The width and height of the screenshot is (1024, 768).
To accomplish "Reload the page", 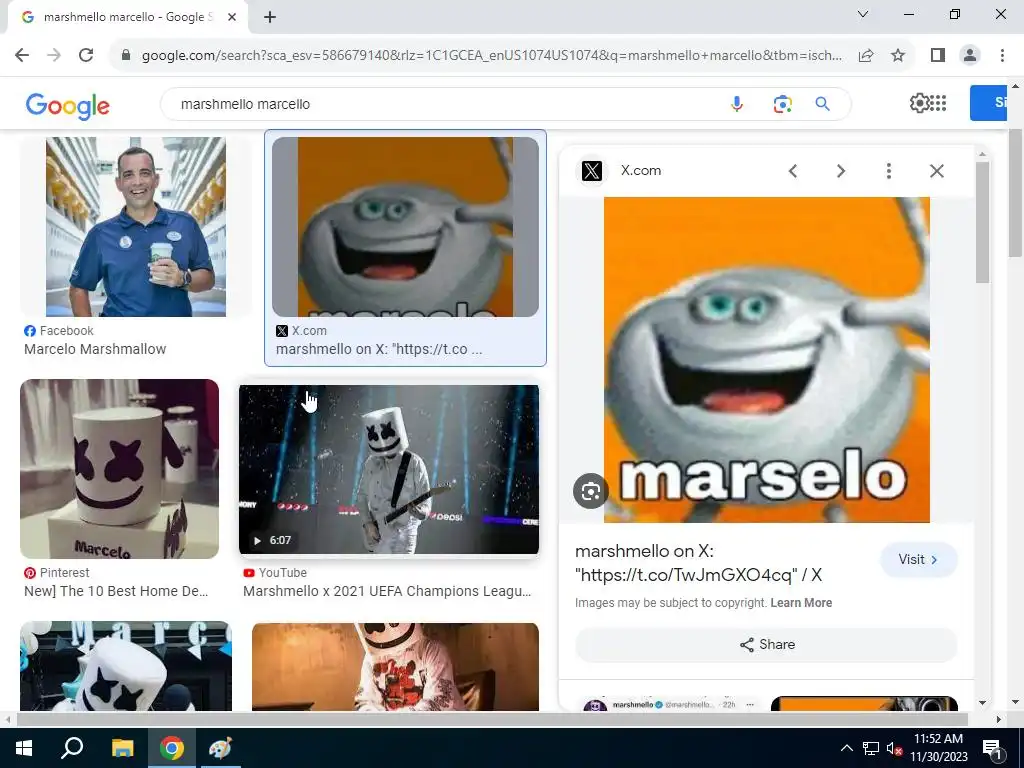I will click(x=86, y=56).
